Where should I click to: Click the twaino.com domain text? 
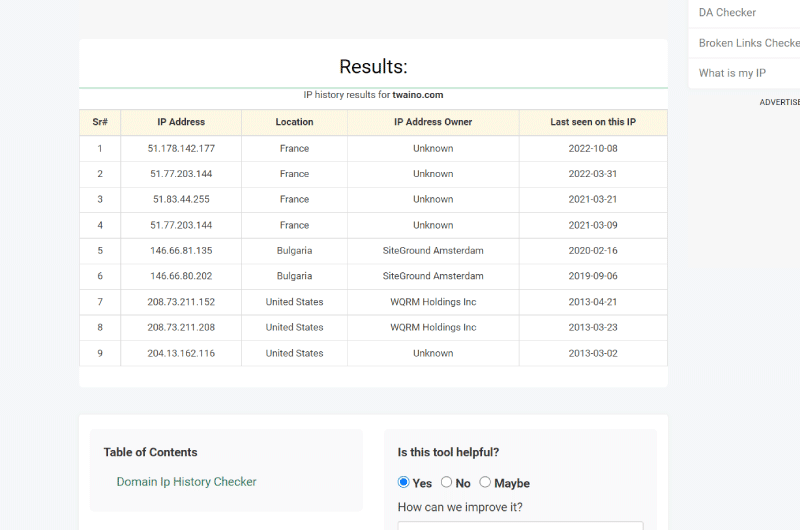pyautogui.click(x=418, y=95)
